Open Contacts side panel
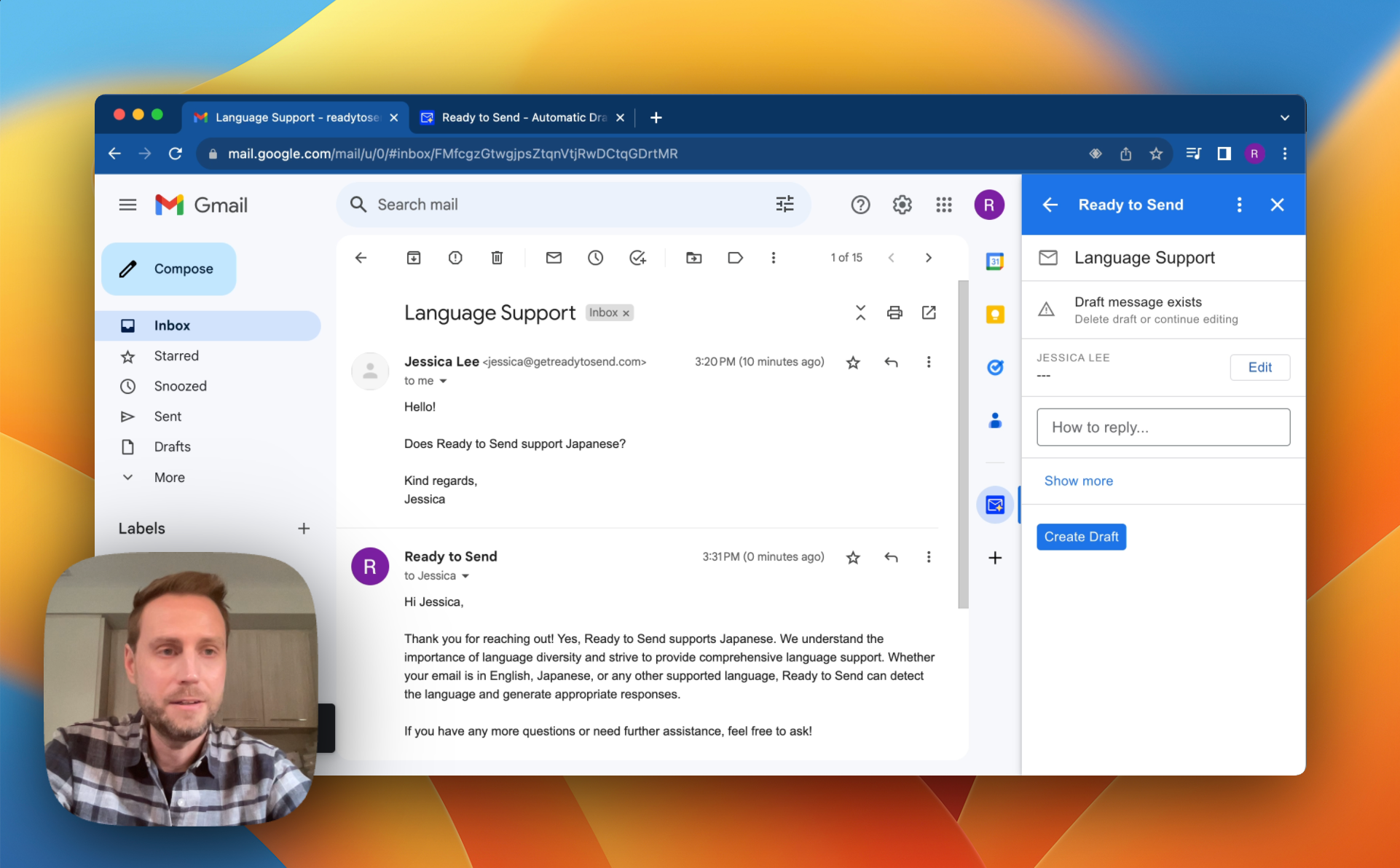 995,420
